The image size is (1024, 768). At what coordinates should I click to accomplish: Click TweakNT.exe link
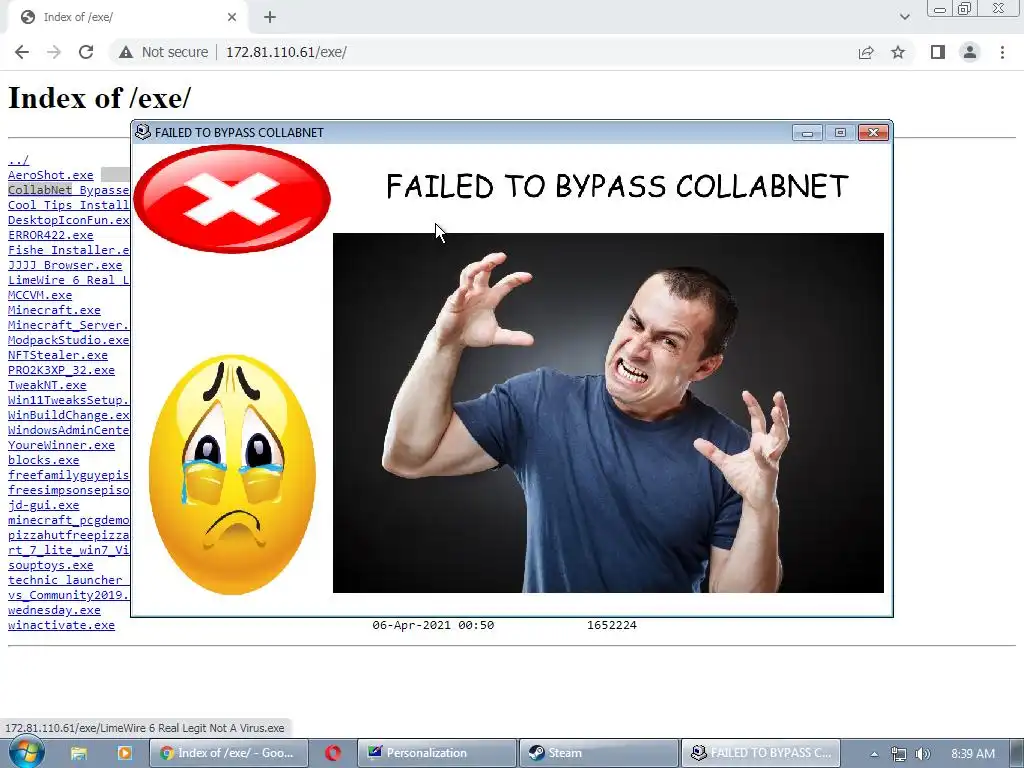47,385
